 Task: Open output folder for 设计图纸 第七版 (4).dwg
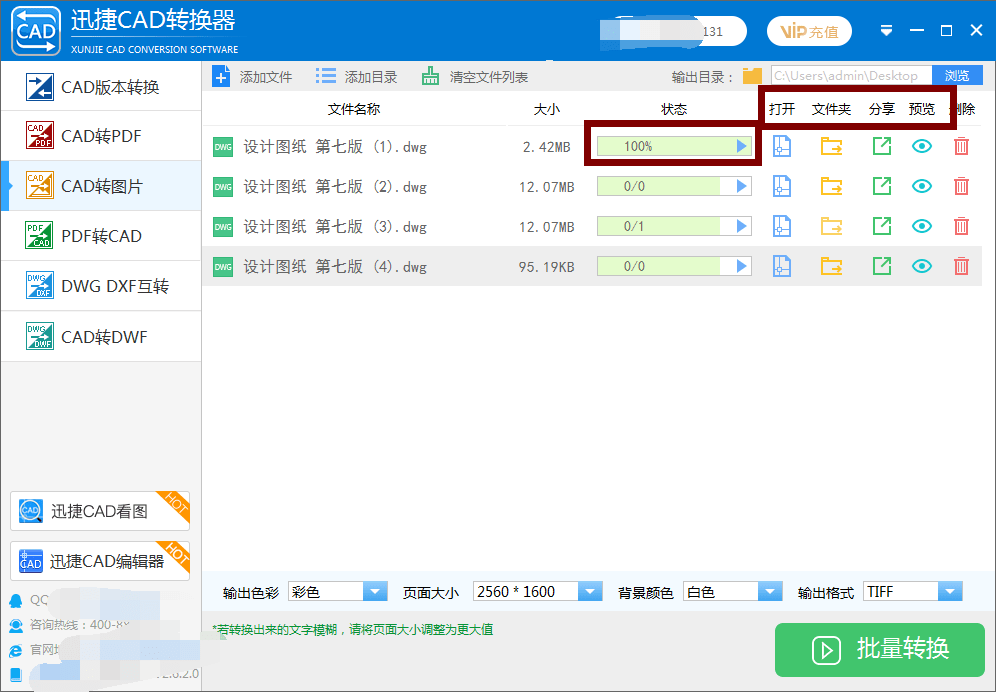(831, 266)
